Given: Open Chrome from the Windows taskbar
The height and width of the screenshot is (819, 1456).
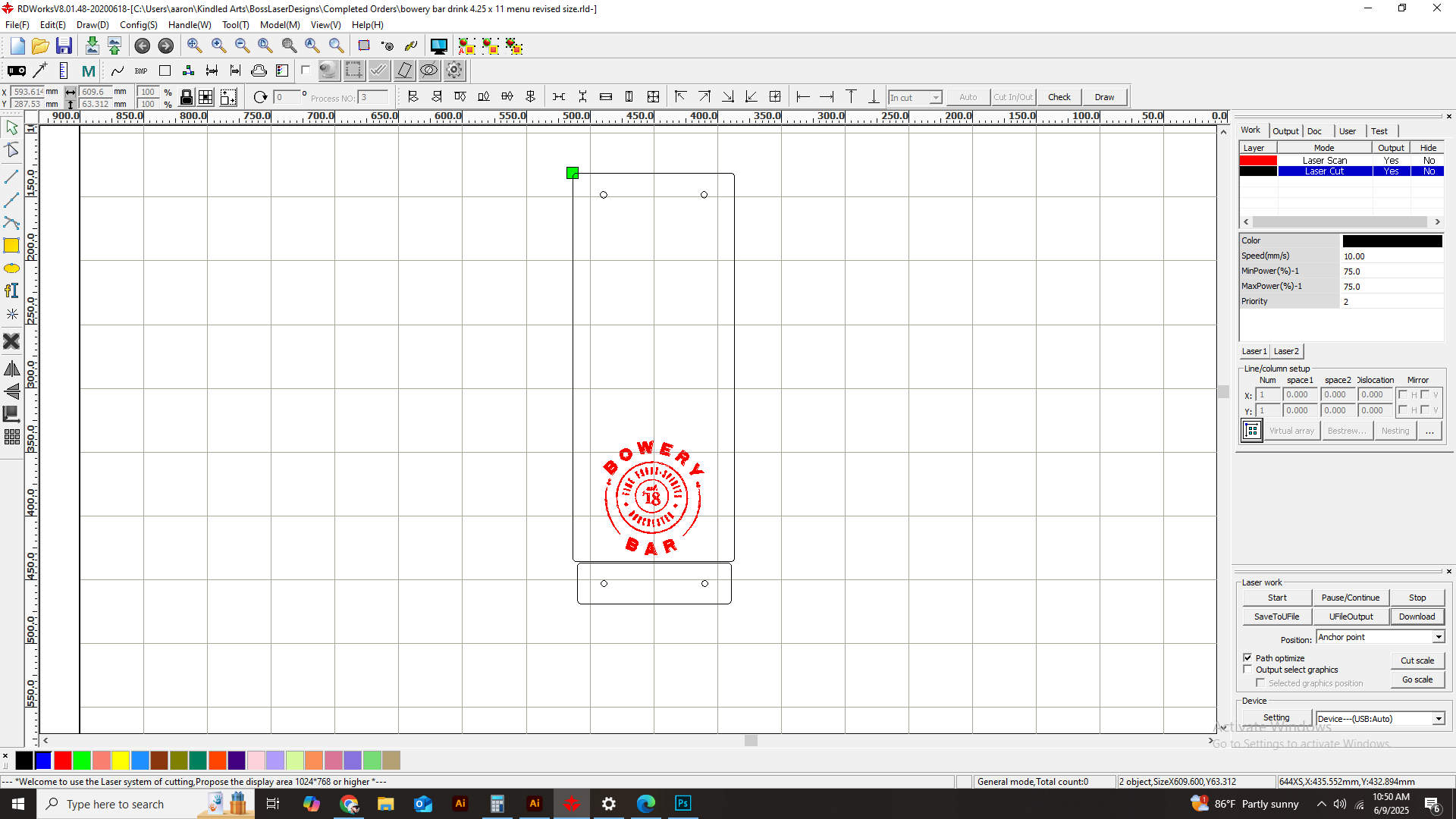Looking at the screenshot, I should pos(349,804).
